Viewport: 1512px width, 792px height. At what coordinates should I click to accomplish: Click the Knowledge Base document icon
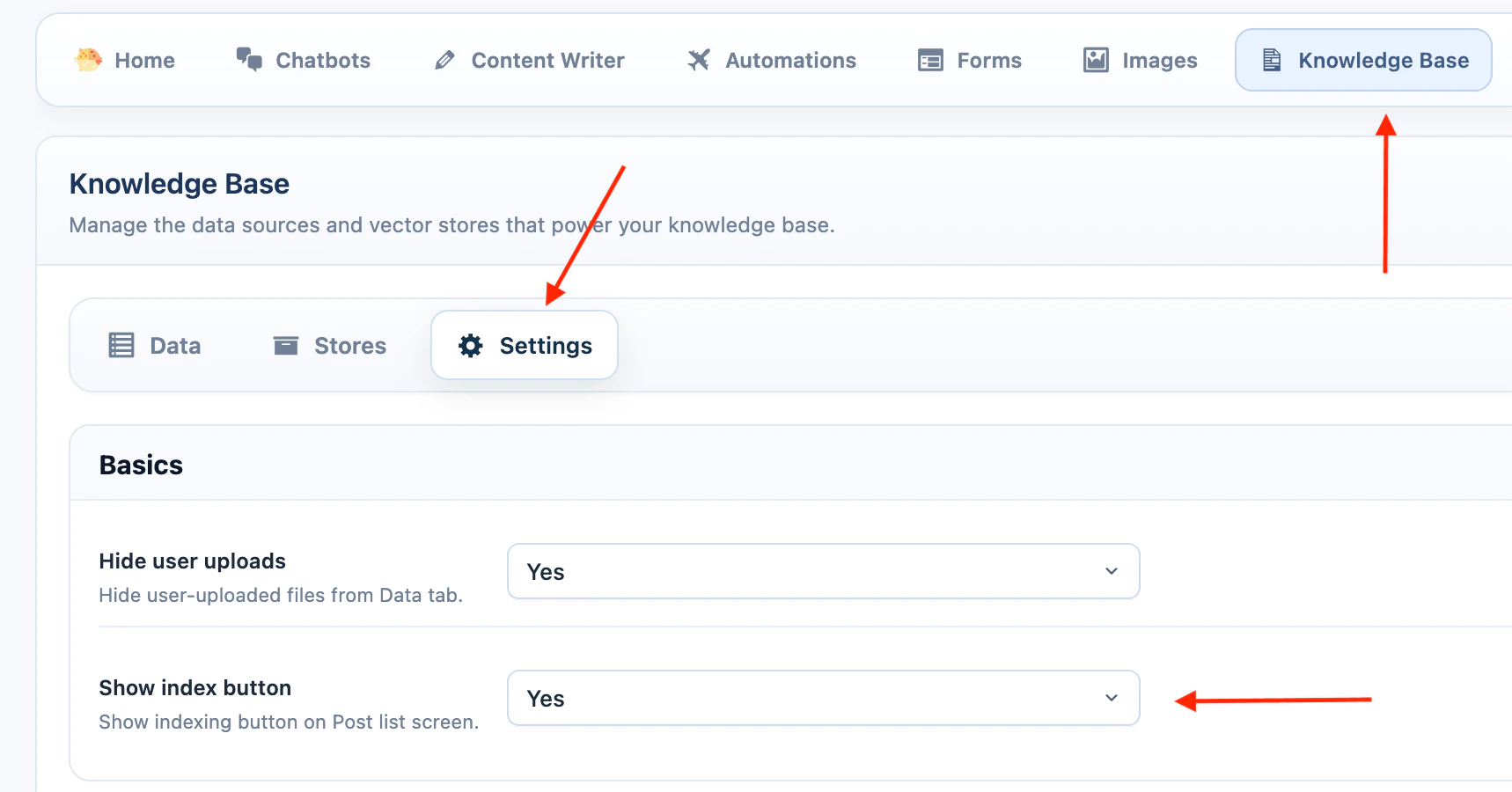pyautogui.click(x=1272, y=60)
